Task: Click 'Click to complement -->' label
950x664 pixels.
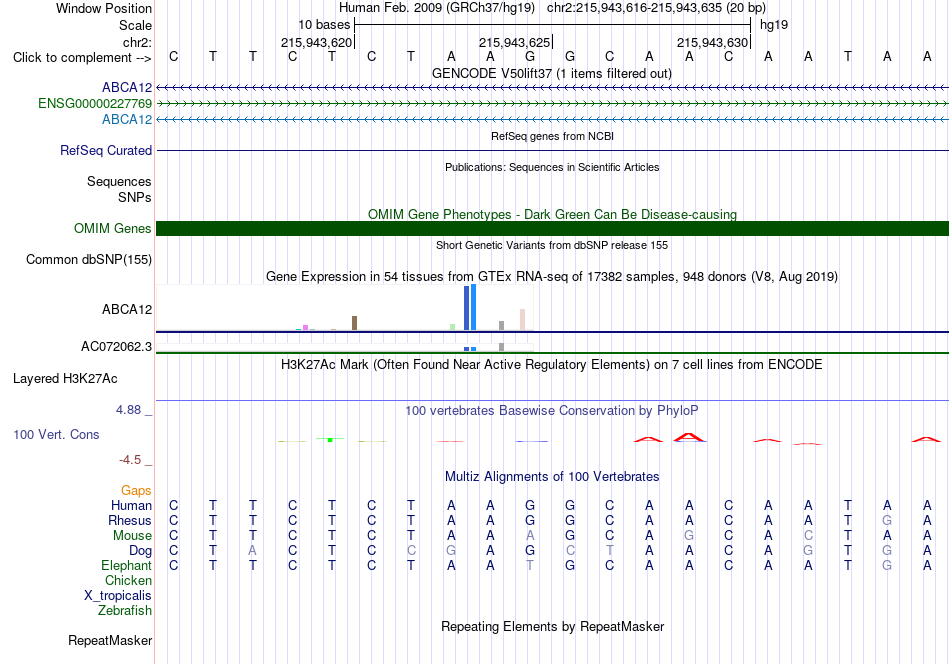Action: (82, 58)
